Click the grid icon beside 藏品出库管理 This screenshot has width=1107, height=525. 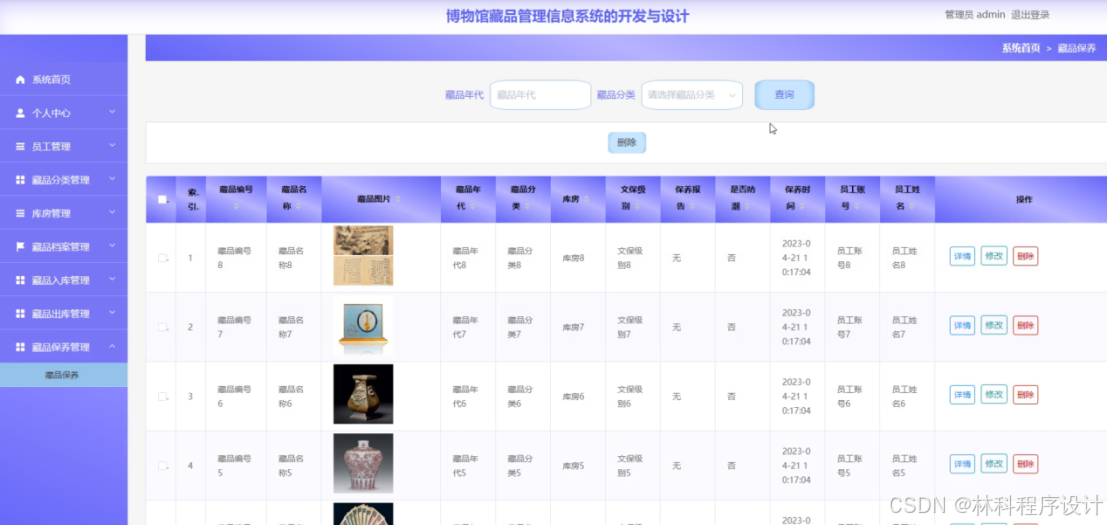[x=20, y=313]
